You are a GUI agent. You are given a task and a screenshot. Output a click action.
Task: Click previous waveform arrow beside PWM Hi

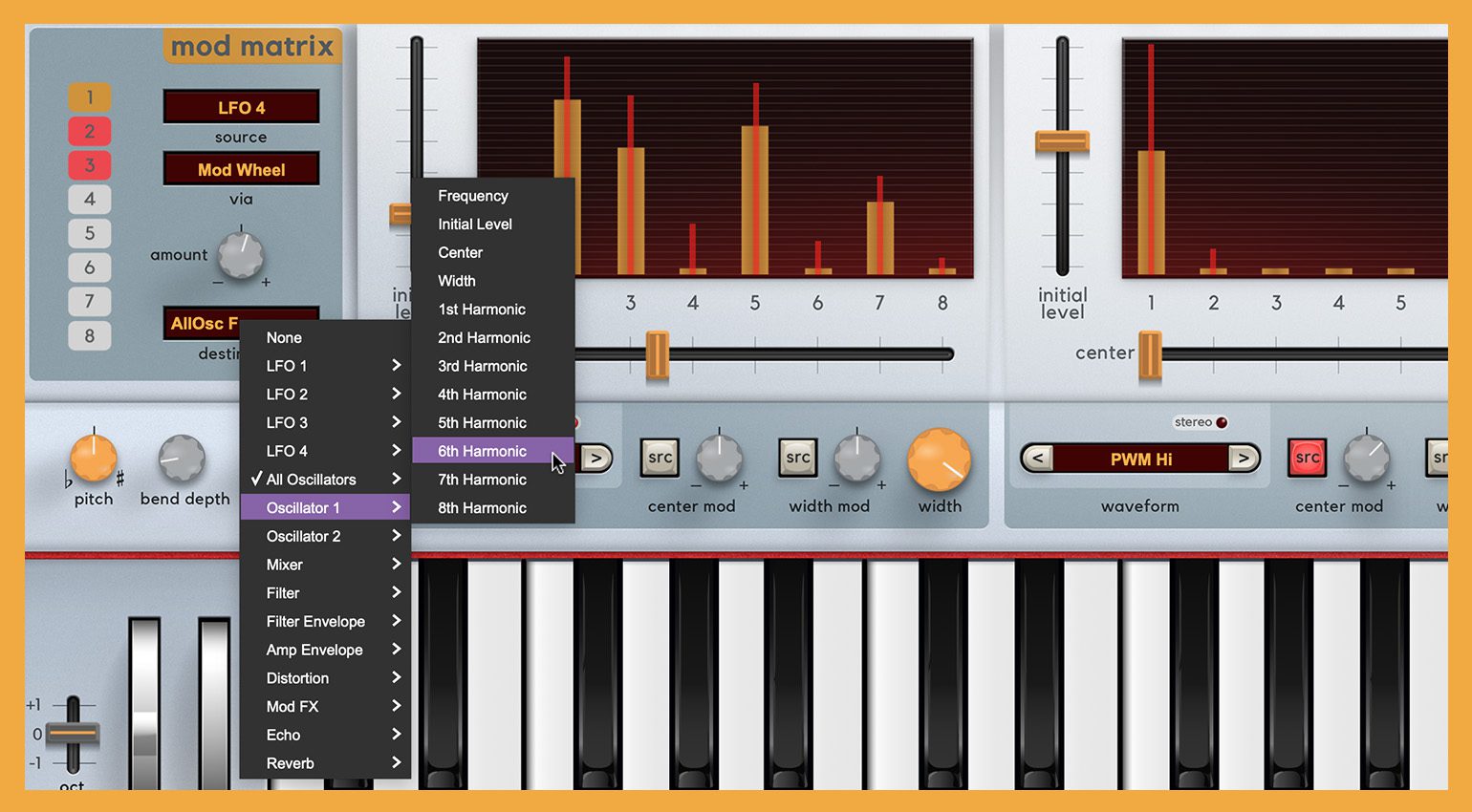pyautogui.click(x=1037, y=459)
